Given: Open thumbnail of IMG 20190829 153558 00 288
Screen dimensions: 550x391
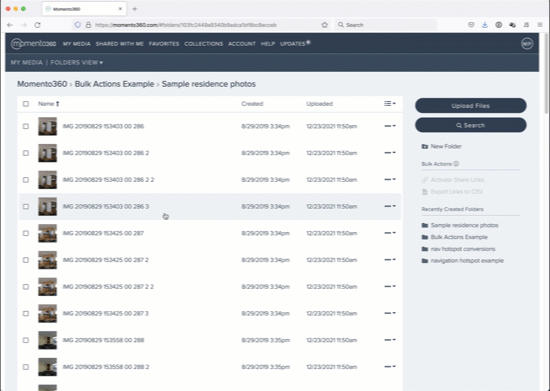Looking at the screenshot, I should 47,340.
